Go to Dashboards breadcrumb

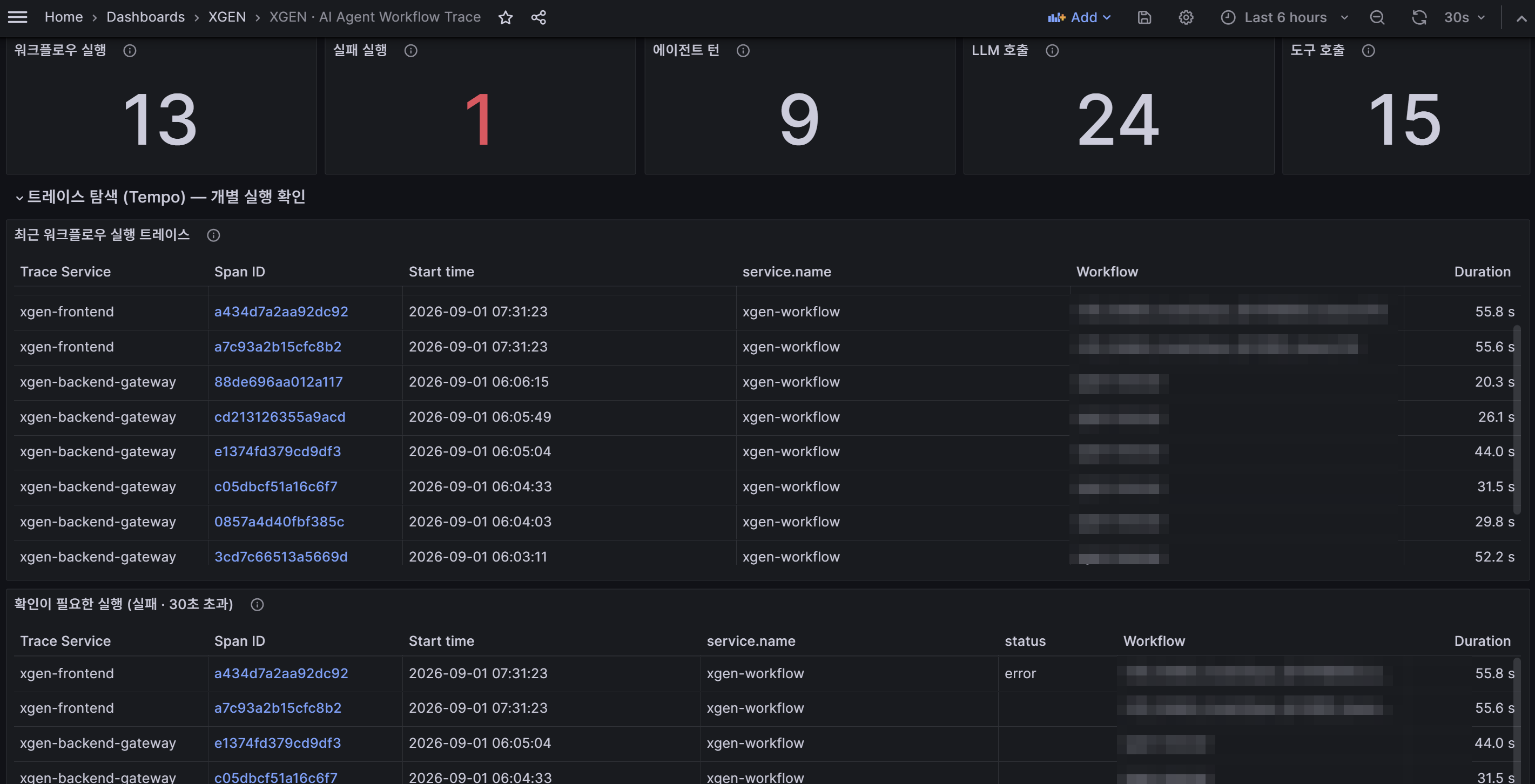[x=145, y=17]
